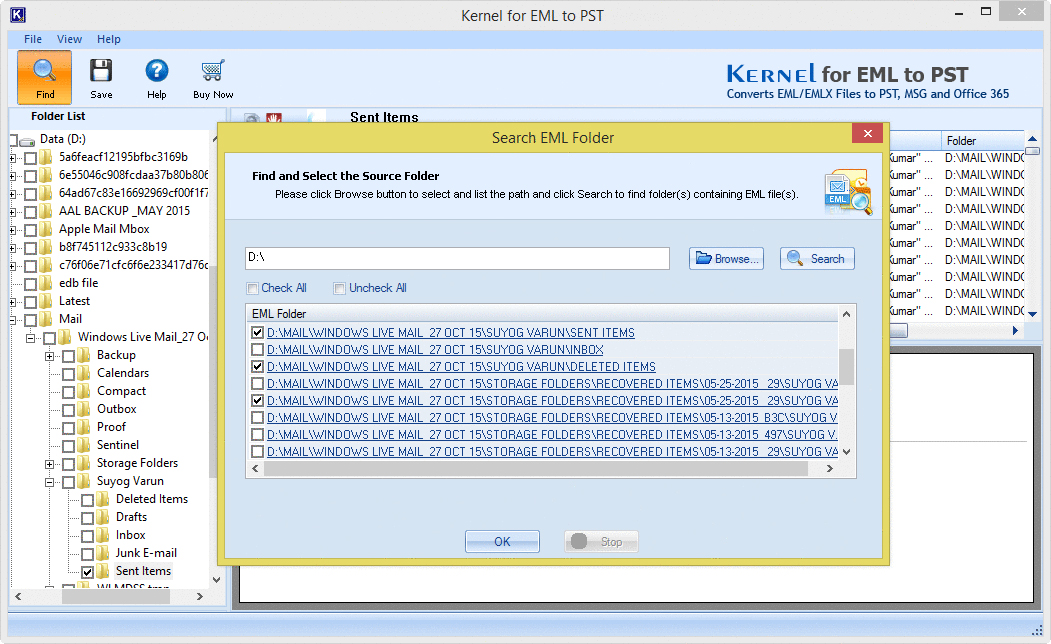This screenshot has height=644, width=1051.
Task: Check the Mail folder checkbox in tree
Action: pos(30,320)
